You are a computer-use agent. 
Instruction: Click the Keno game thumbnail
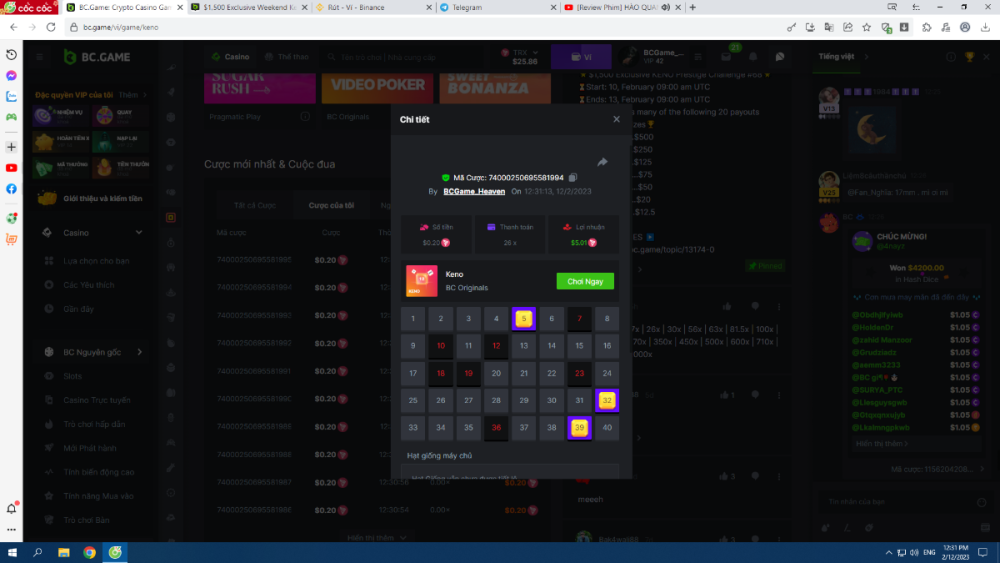tap(421, 281)
